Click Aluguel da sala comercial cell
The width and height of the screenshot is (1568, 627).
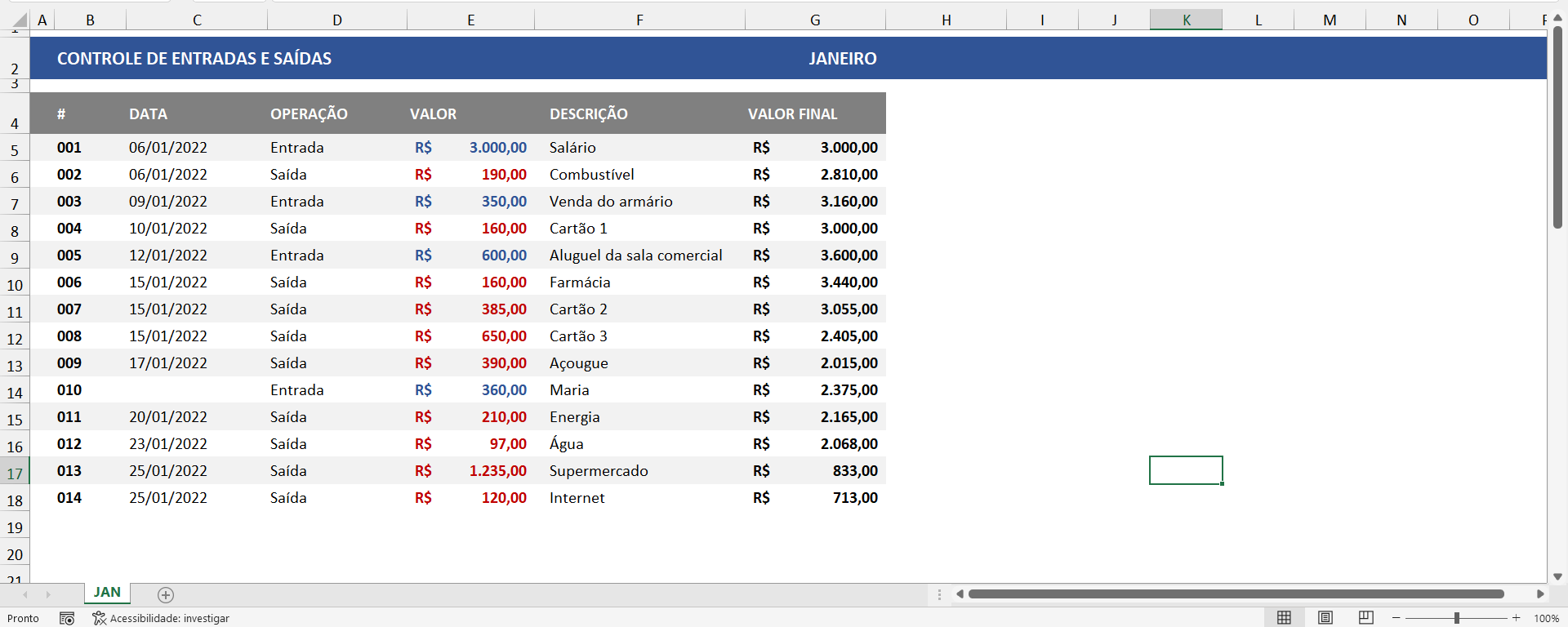pyautogui.click(x=639, y=255)
